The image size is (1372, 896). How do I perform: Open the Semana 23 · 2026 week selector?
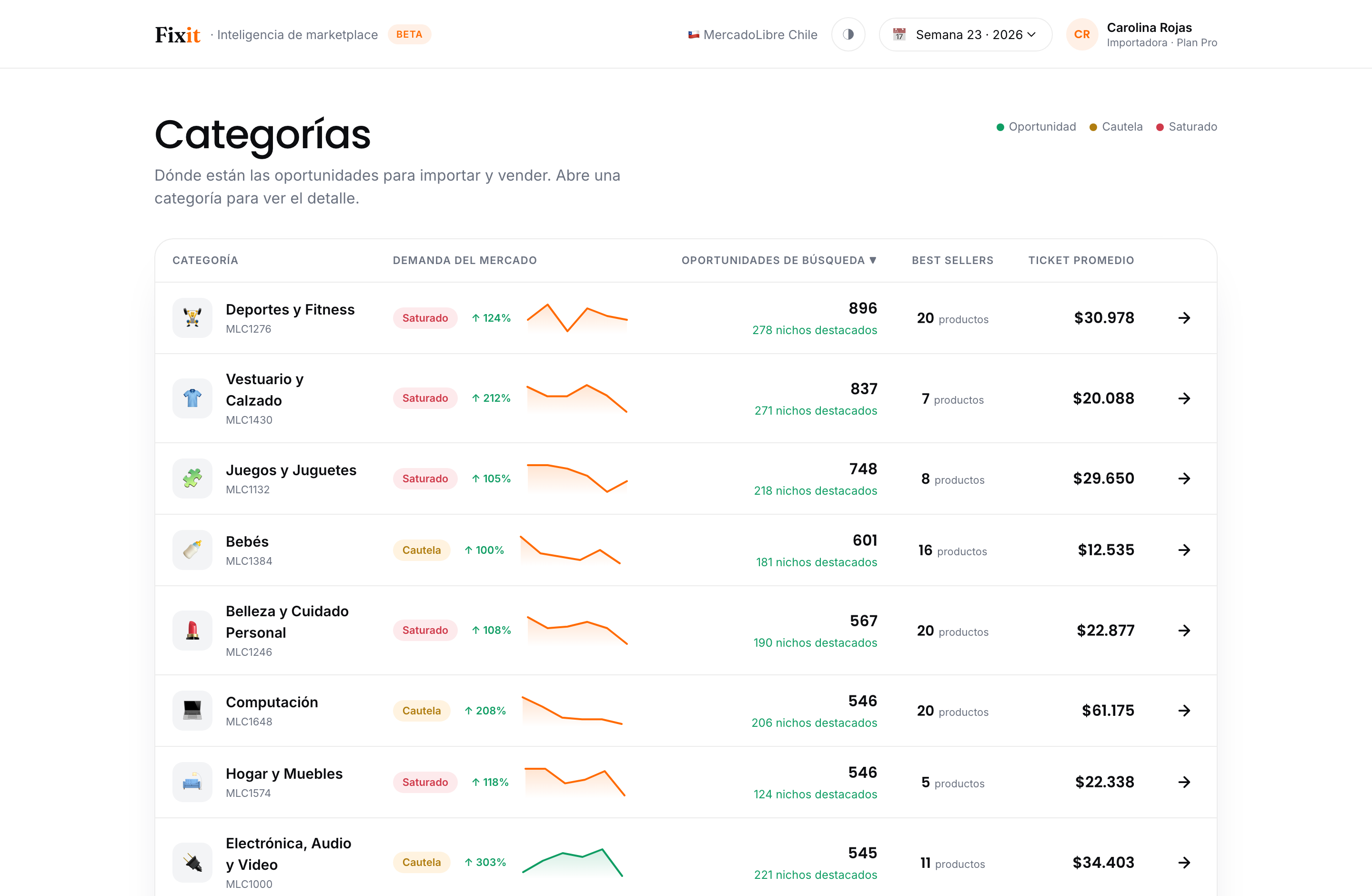(966, 35)
